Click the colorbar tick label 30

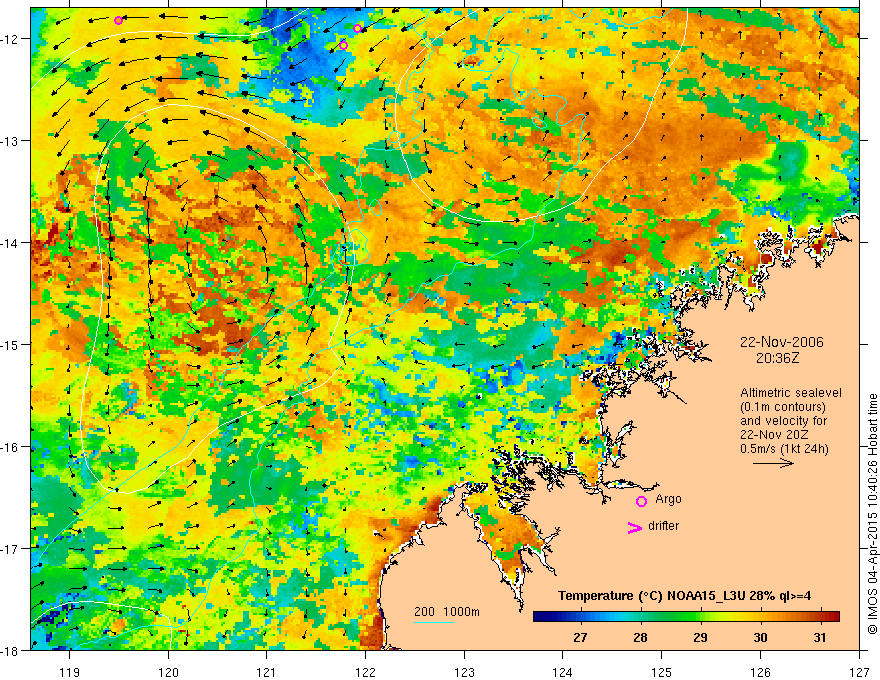(760, 637)
